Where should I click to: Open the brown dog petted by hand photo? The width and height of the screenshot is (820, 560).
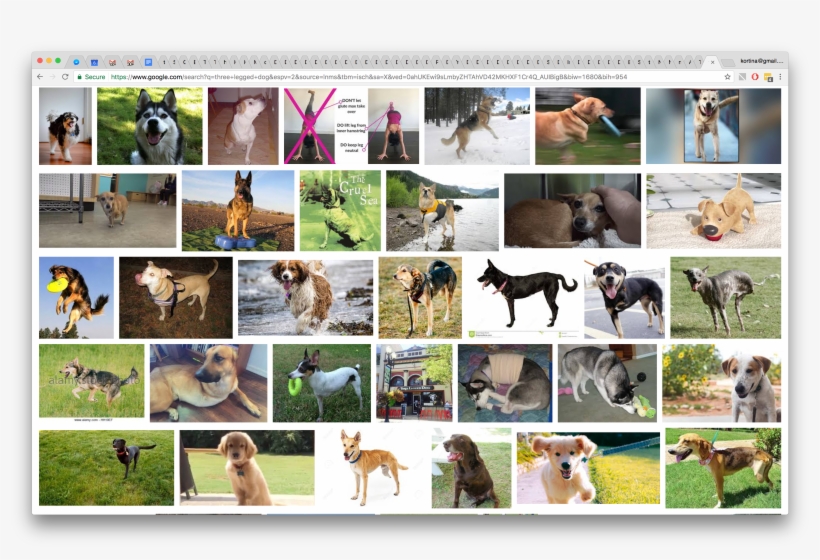pyautogui.click(x=572, y=211)
